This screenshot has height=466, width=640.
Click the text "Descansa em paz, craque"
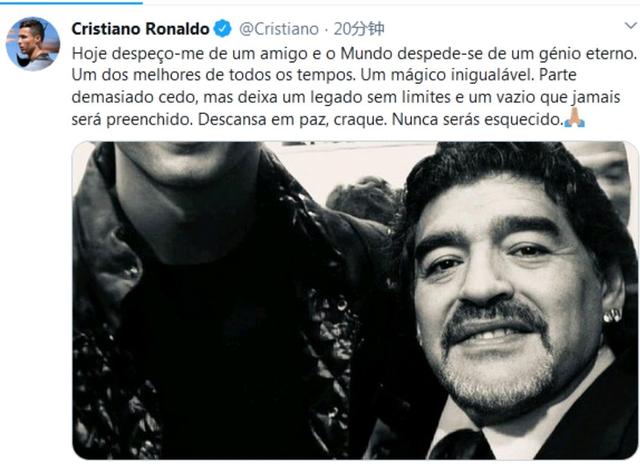click(291, 120)
